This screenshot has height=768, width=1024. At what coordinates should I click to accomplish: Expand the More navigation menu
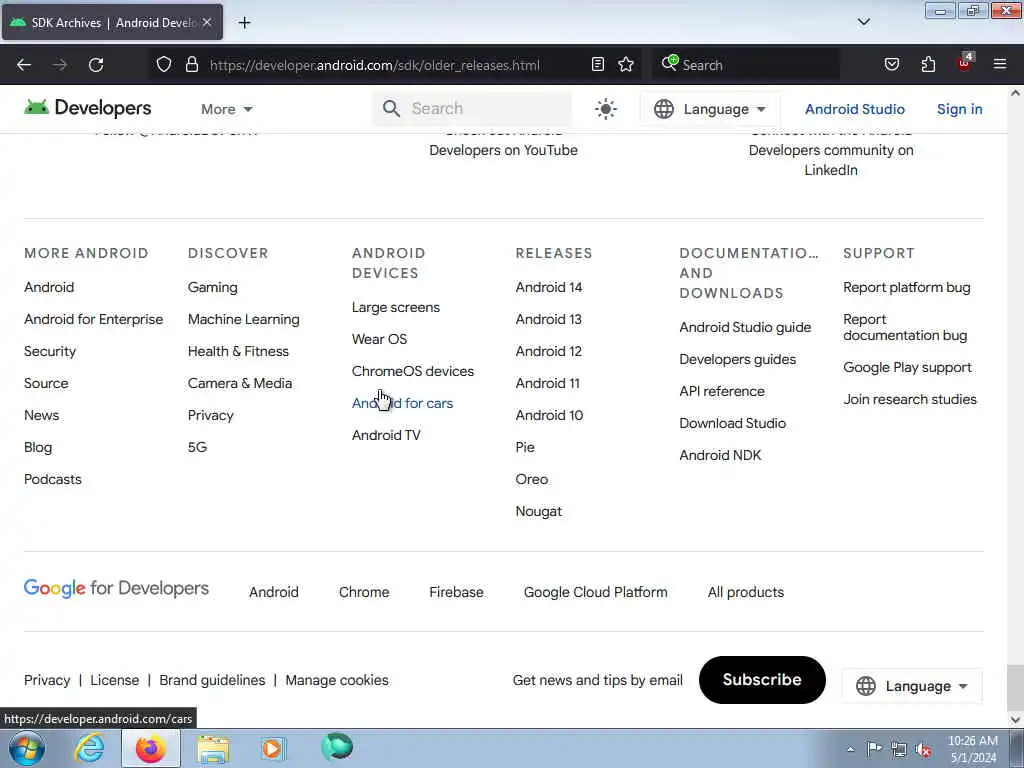click(227, 109)
